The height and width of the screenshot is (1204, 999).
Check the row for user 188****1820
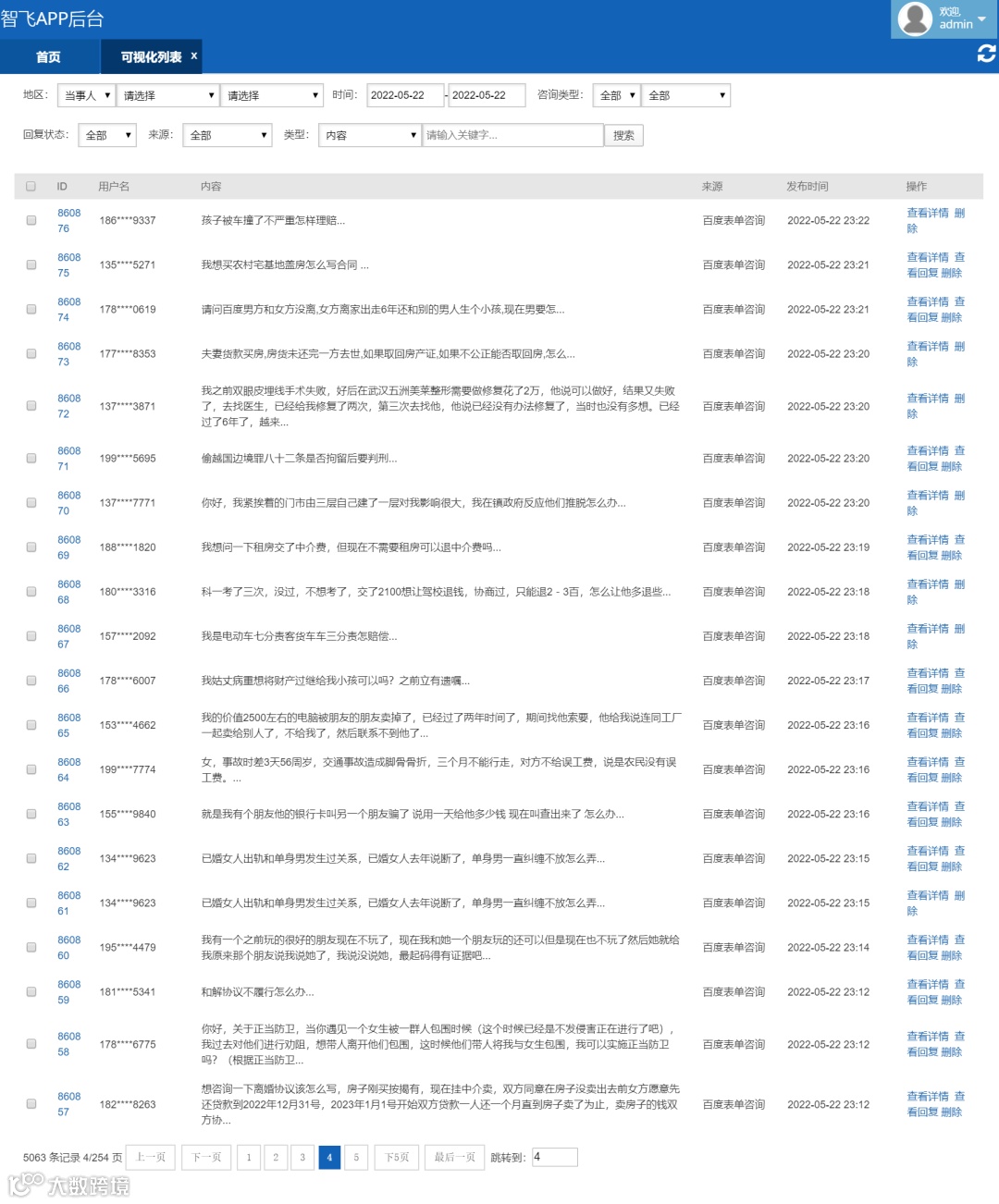tap(31, 547)
